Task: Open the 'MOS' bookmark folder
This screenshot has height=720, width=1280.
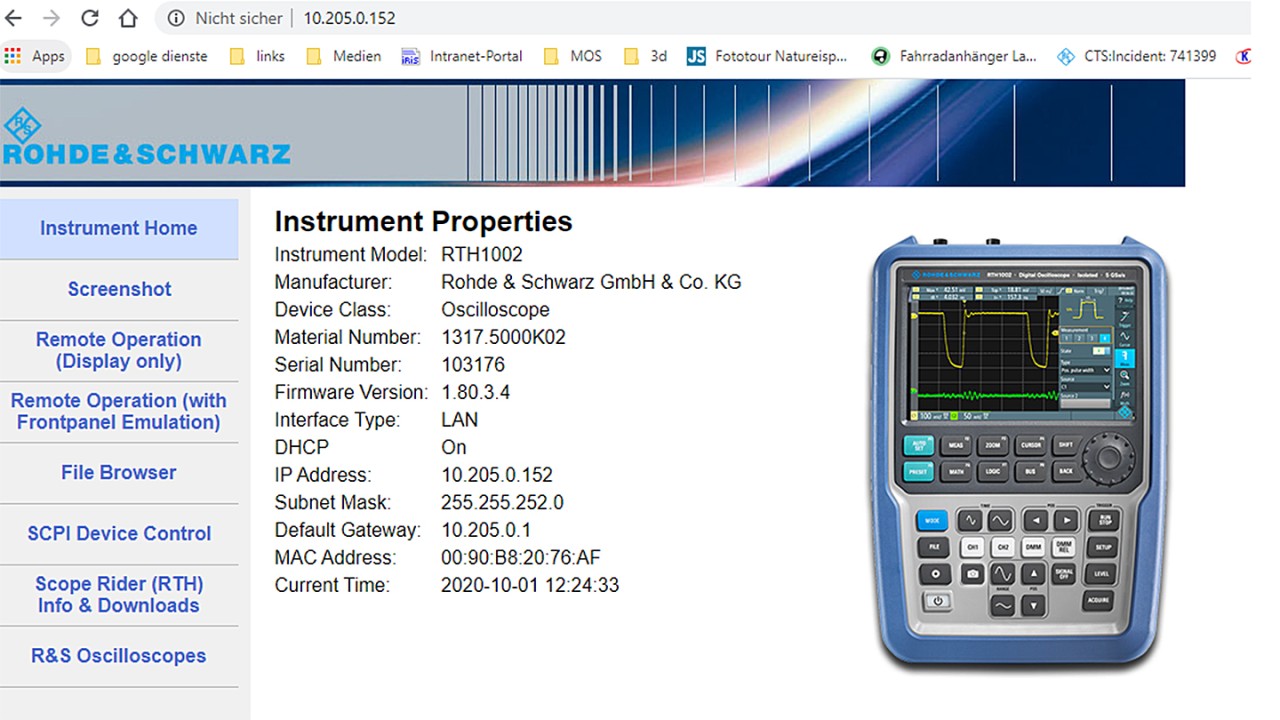Action: pyautogui.click(x=573, y=56)
